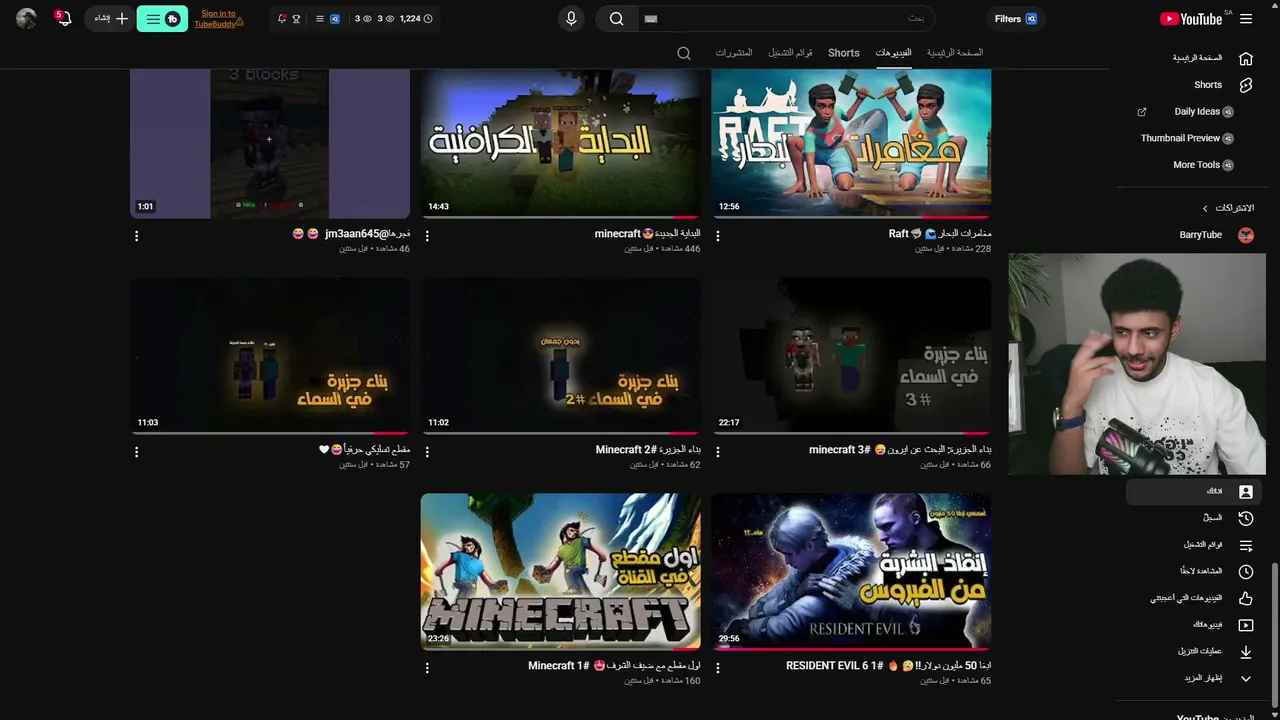Click the TubeBuddy trophy icon
Viewport: 1280px width, 720px height.
pyautogui.click(x=296, y=19)
